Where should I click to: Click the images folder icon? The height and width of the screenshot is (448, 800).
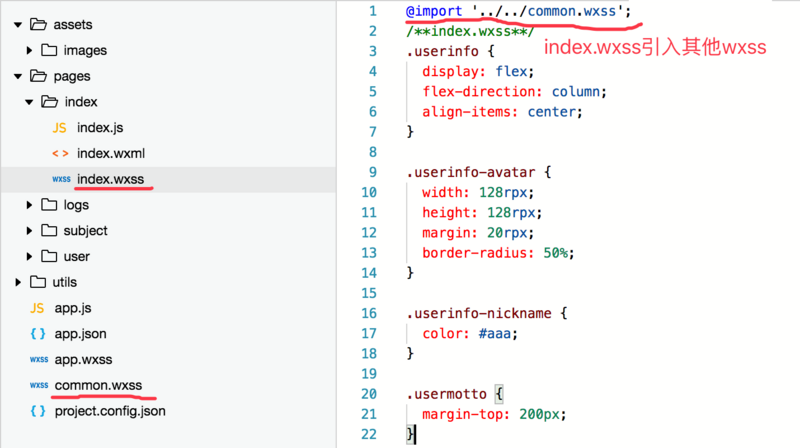pos(49,50)
